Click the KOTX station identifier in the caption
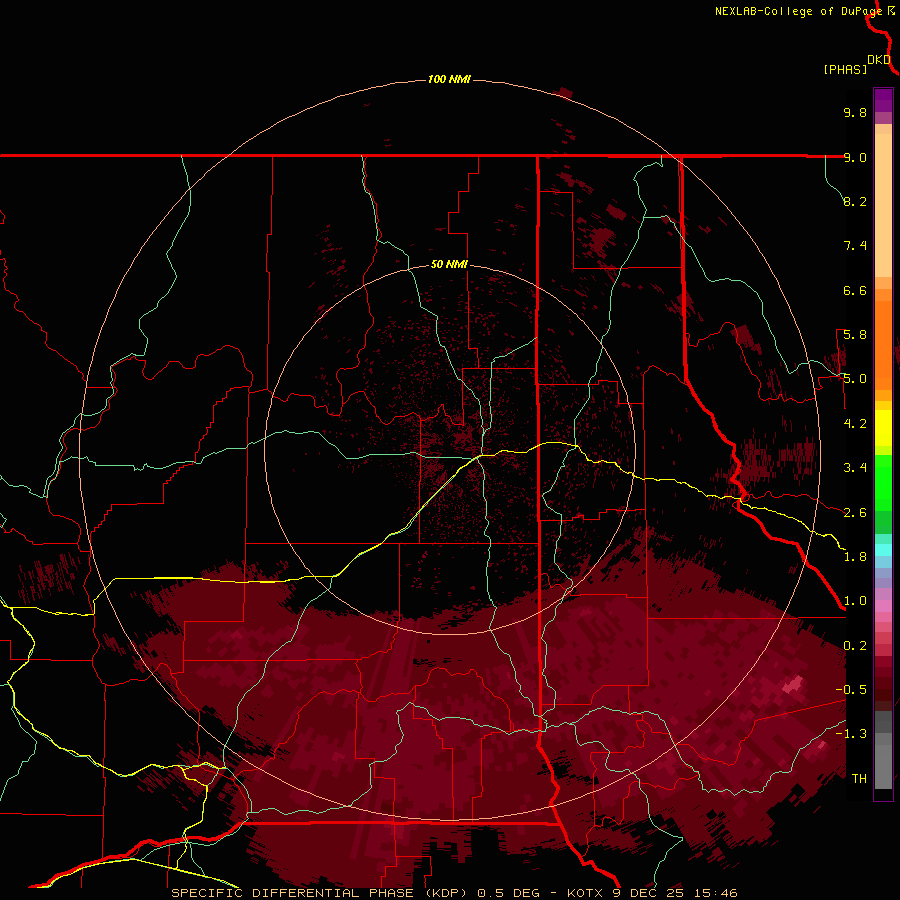 [x=585, y=893]
